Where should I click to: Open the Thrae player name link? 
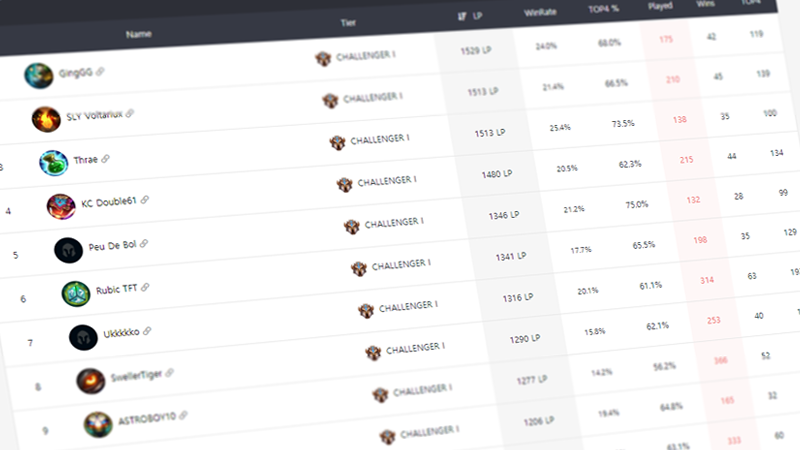(x=86, y=160)
